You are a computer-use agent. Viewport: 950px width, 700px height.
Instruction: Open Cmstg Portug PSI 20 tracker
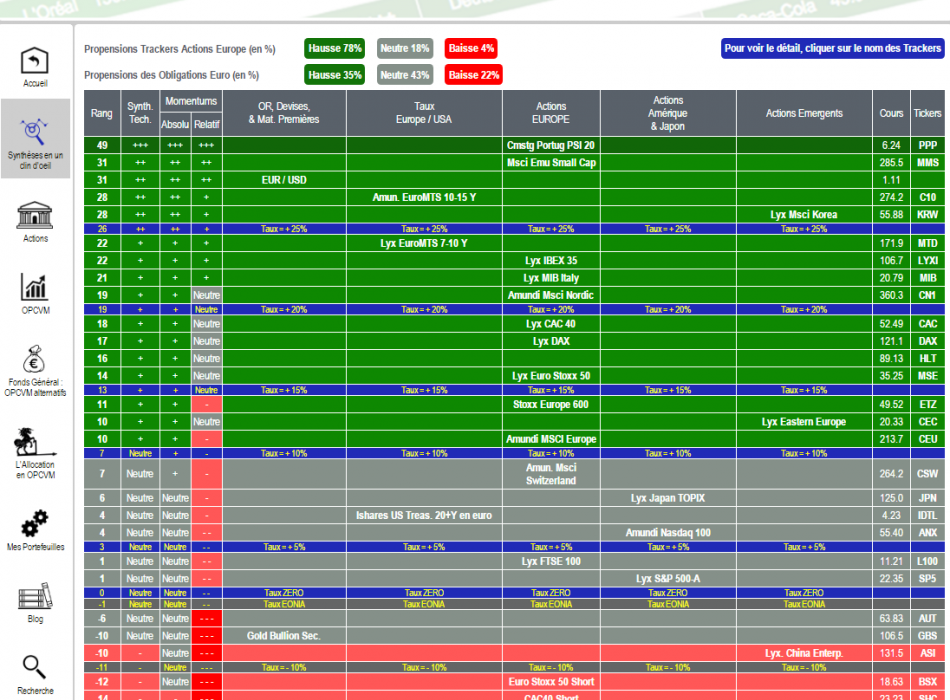coord(551,145)
